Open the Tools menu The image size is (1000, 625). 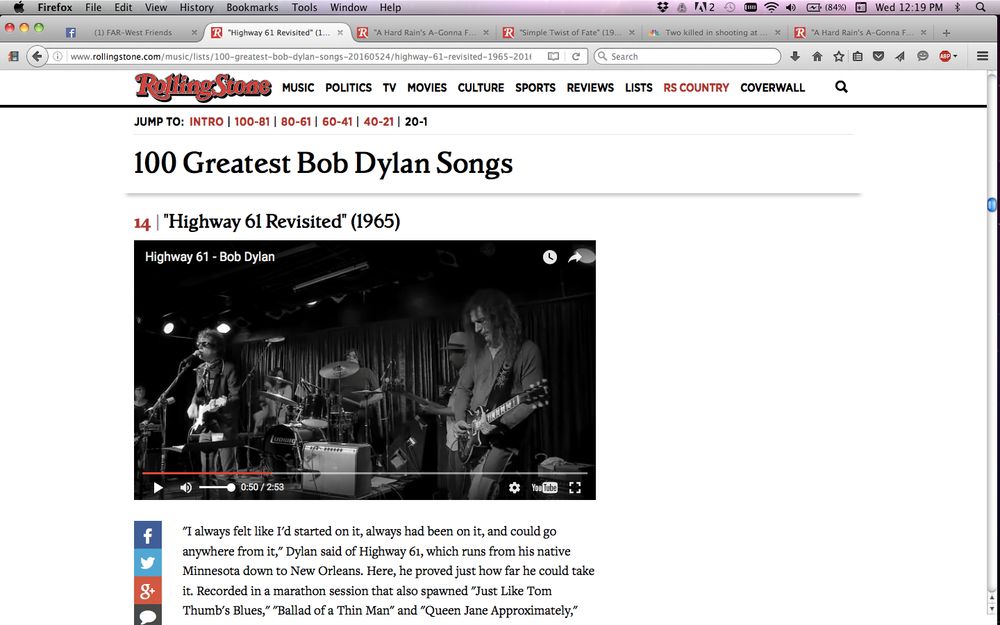(304, 8)
